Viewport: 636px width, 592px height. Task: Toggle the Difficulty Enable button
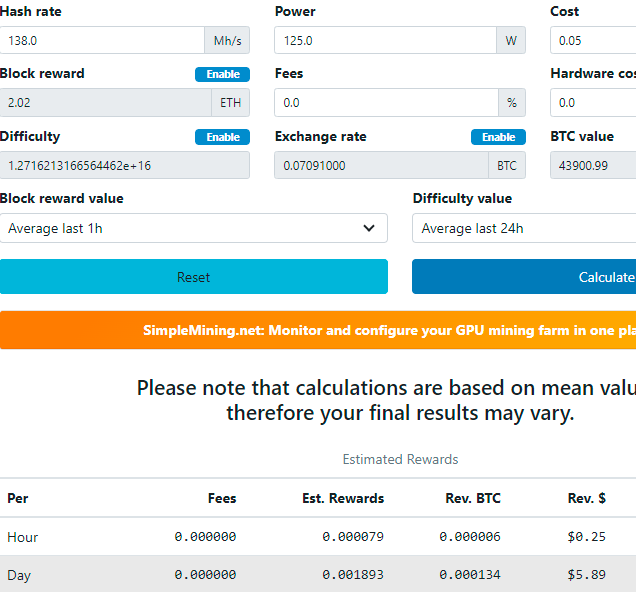click(222, 137)
